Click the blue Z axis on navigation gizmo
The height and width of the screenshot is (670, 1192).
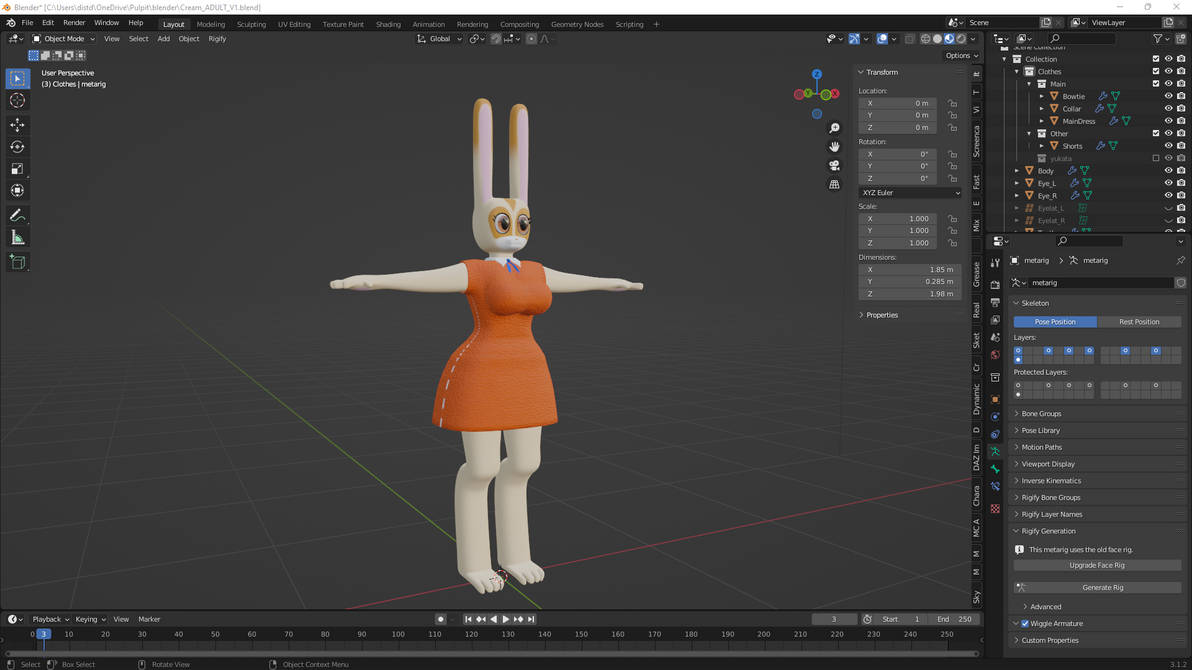[816, 75]
